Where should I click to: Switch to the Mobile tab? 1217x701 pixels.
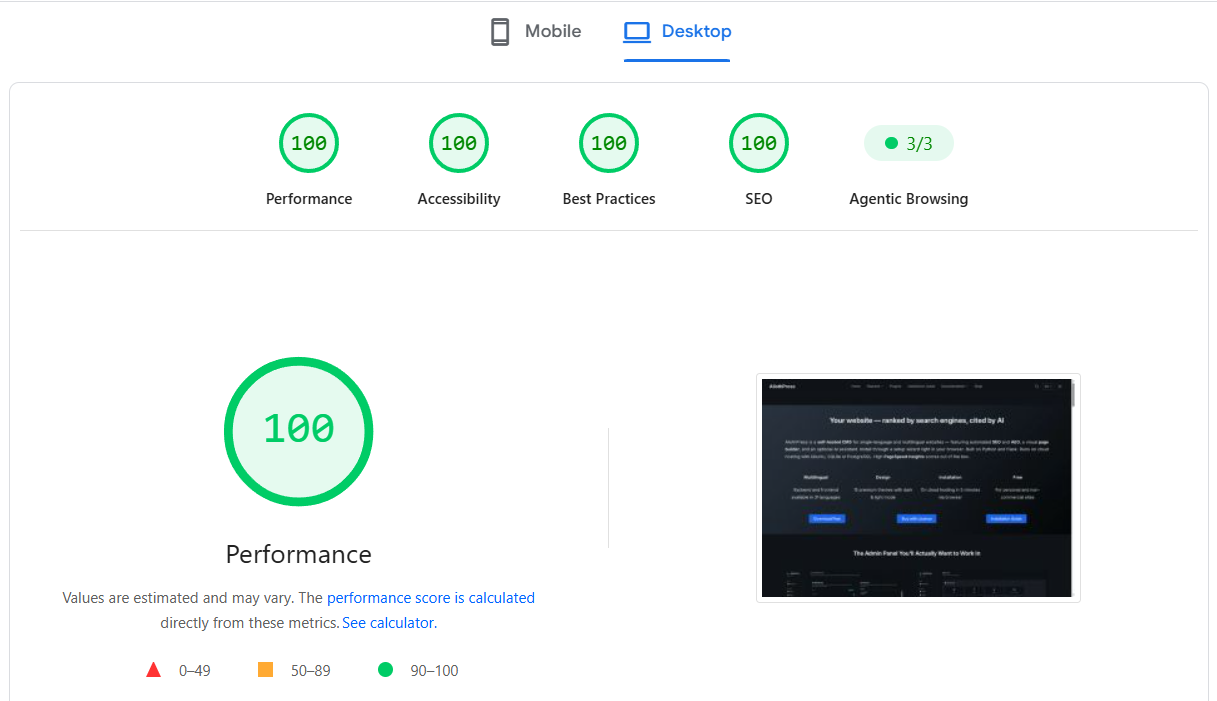tap(535, 32)
